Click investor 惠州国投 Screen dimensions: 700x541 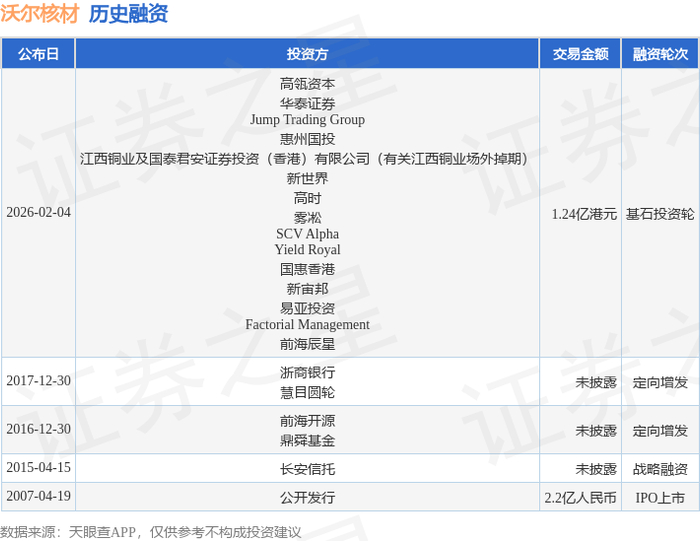click(307, 139)
